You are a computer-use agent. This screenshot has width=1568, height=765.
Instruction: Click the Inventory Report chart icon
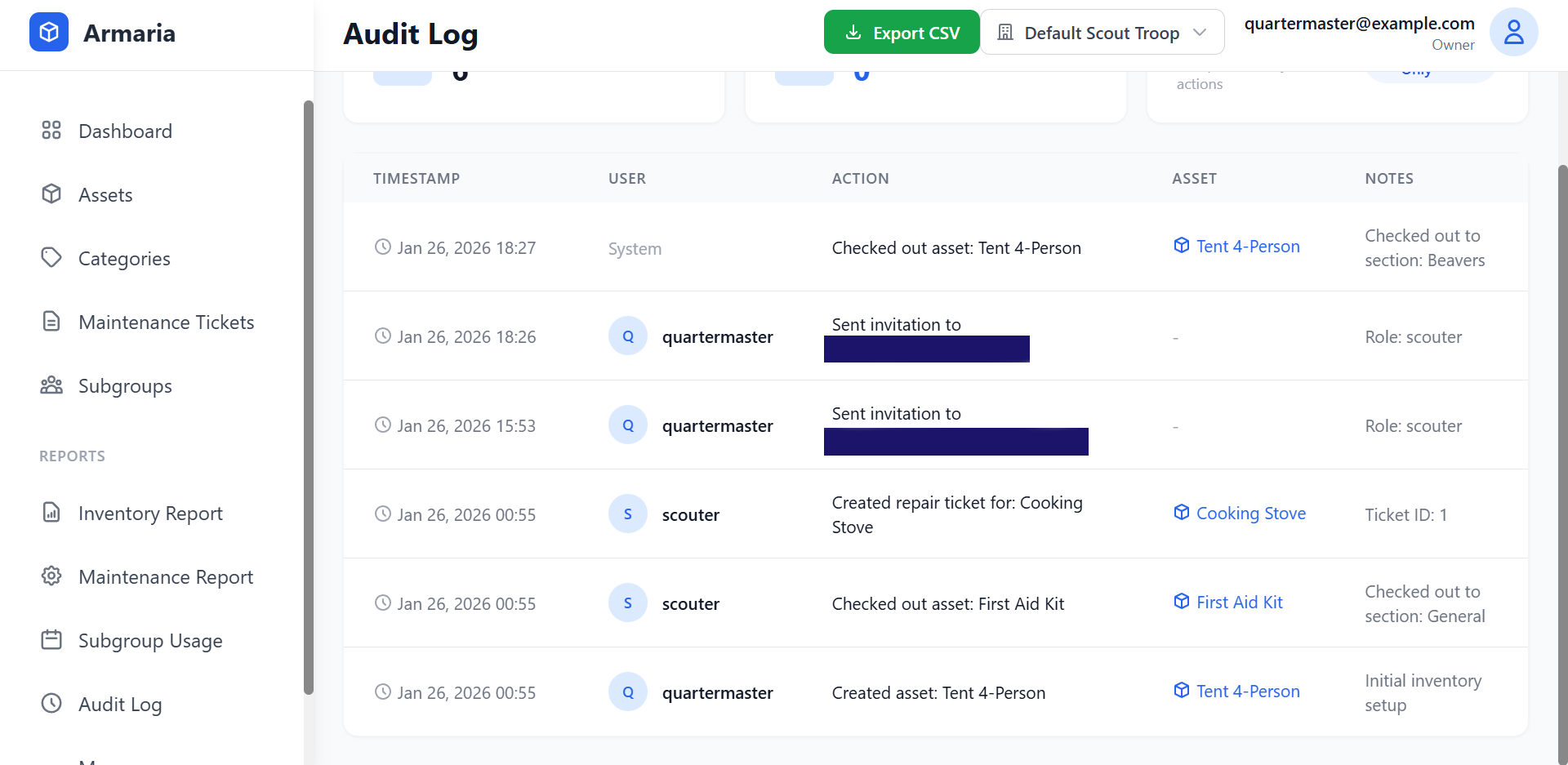click(51, 513)
